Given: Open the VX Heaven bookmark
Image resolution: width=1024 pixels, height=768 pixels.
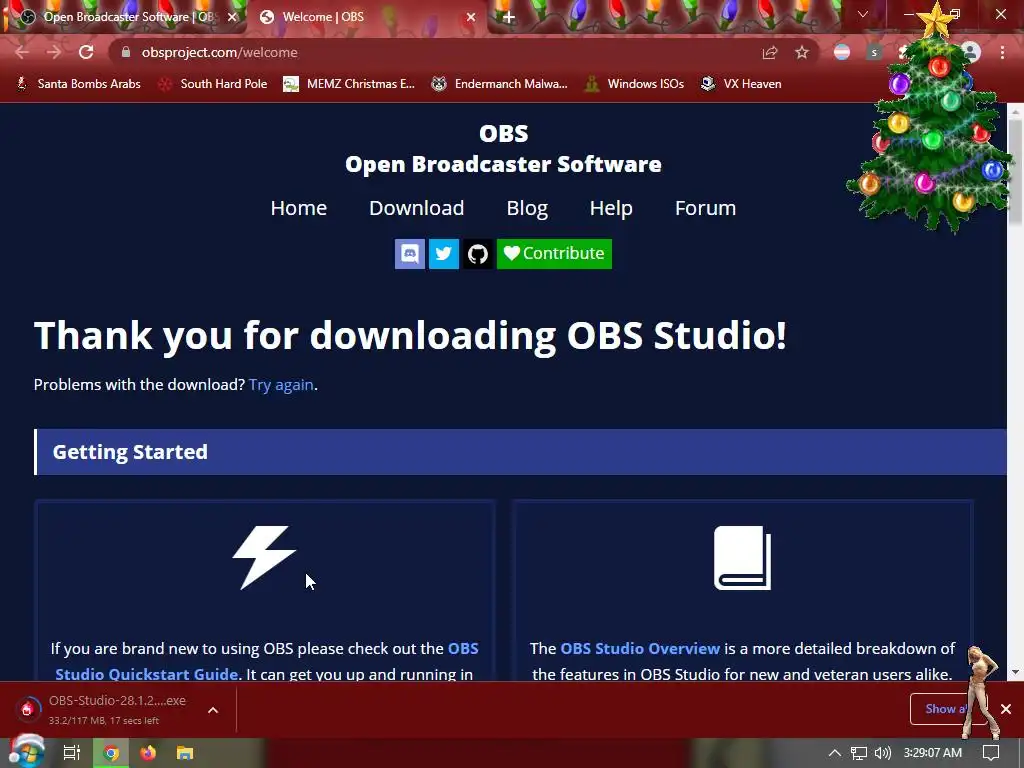Looking at the screenshot, I should (741, 84).
